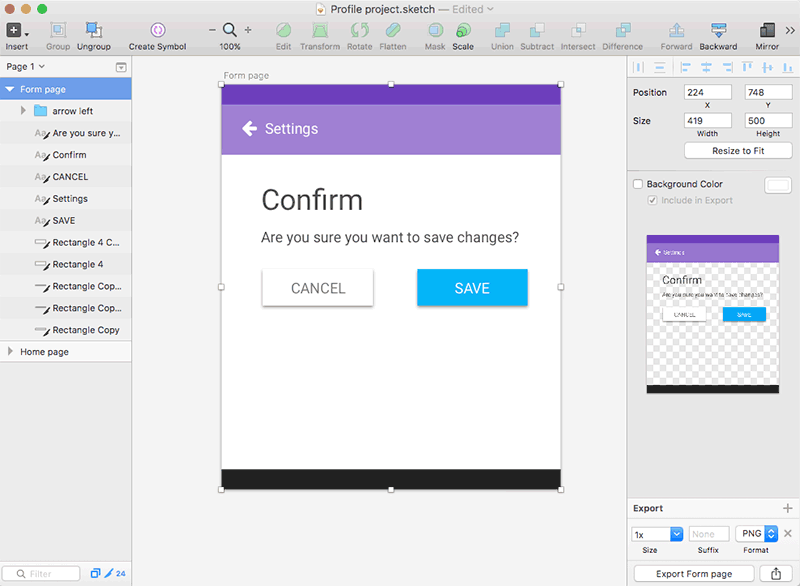Enable the Background Color checkbox
This screenshot has width=800, height=586.
click(637, 184)
